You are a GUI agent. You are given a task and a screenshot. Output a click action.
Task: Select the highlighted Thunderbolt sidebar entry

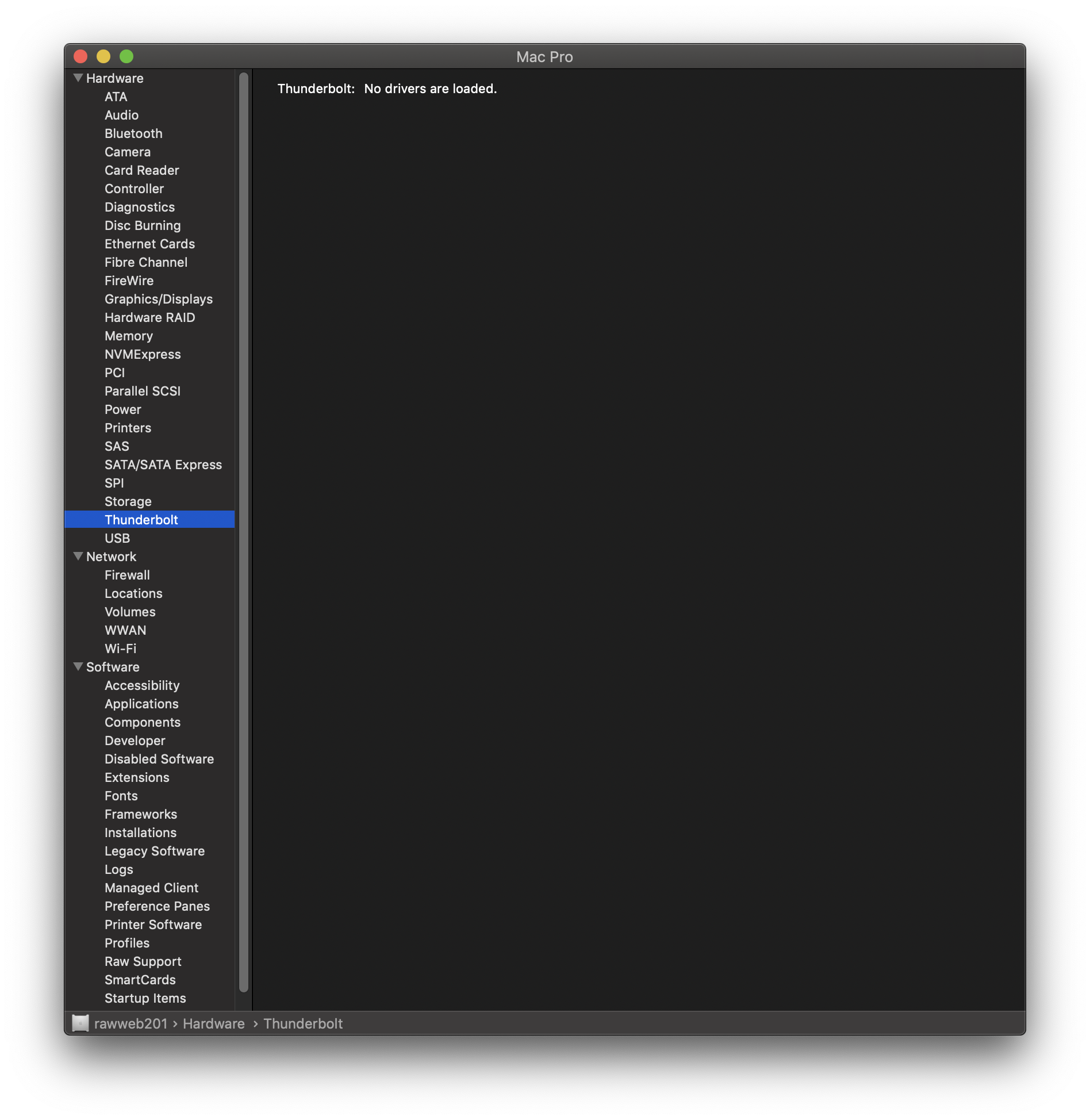[x=149, y=520]
